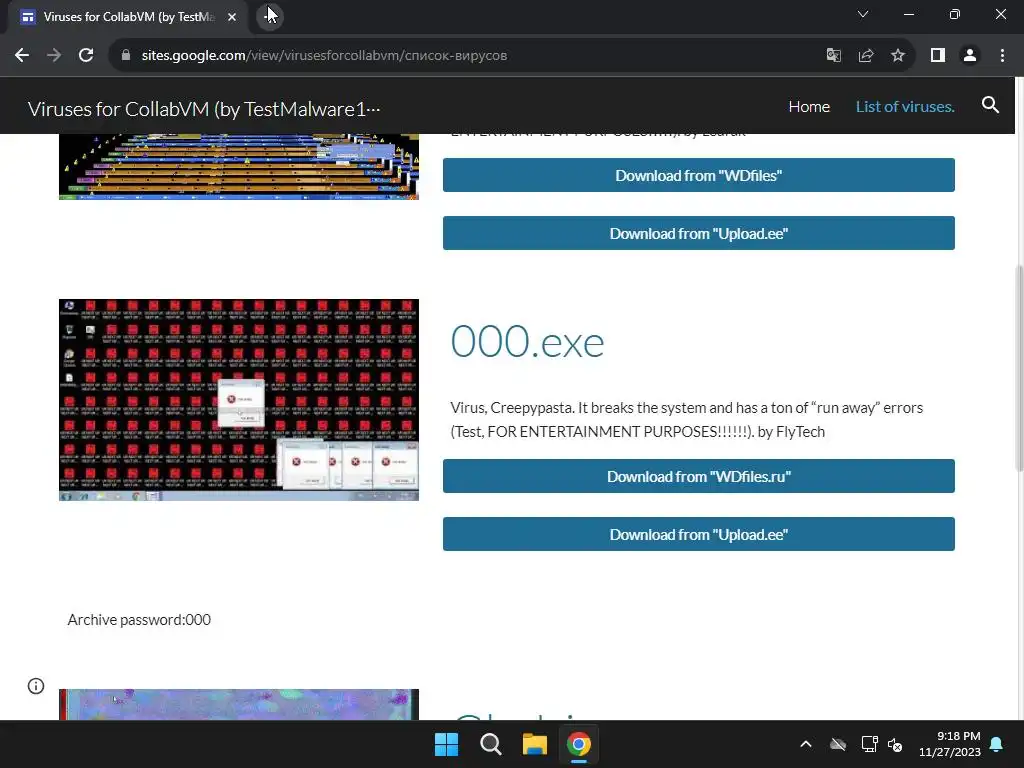Open Windows taskbar search

[x=490, y=744]
